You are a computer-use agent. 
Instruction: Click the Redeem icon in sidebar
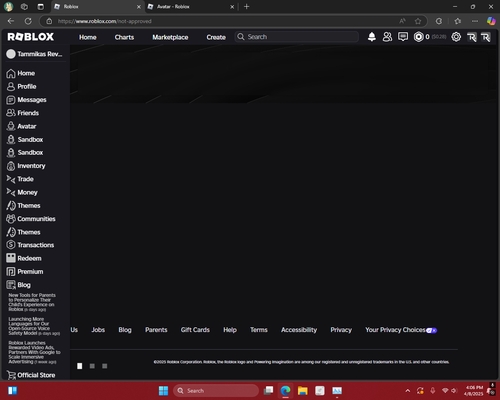coord(11,258)
